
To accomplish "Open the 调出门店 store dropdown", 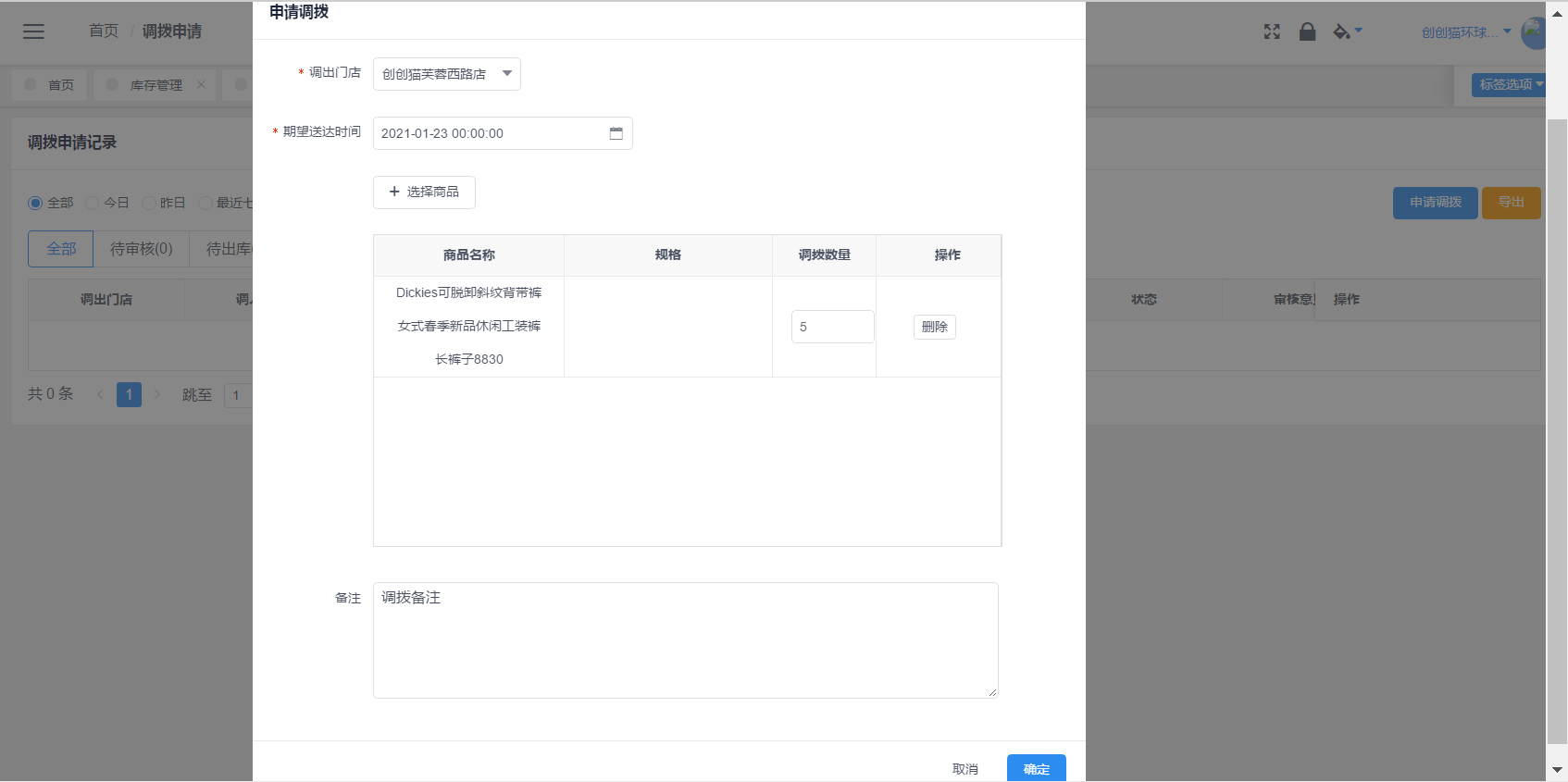I will click(x=446, y=74).
